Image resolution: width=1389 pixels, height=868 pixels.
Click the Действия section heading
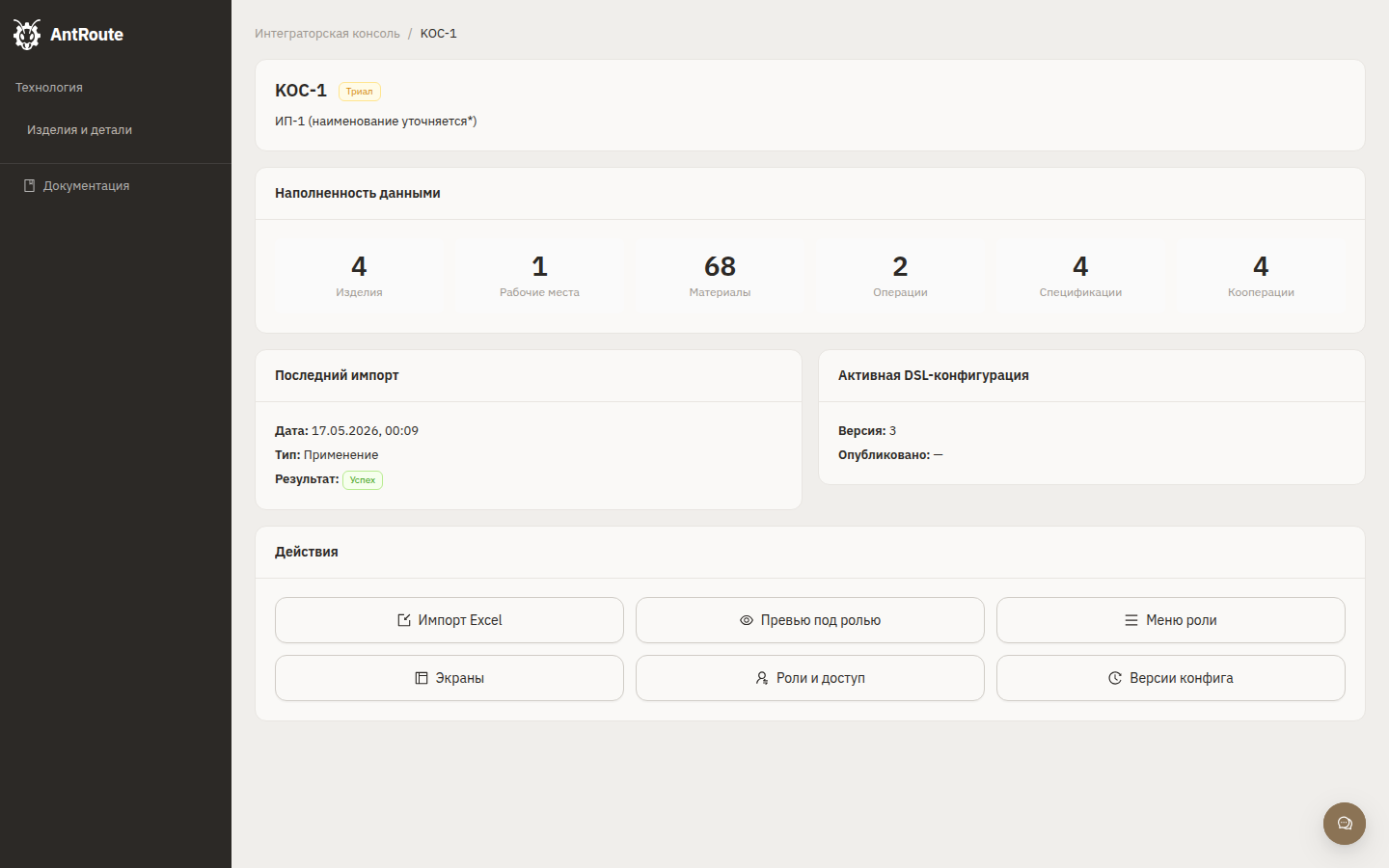[307, 552]
